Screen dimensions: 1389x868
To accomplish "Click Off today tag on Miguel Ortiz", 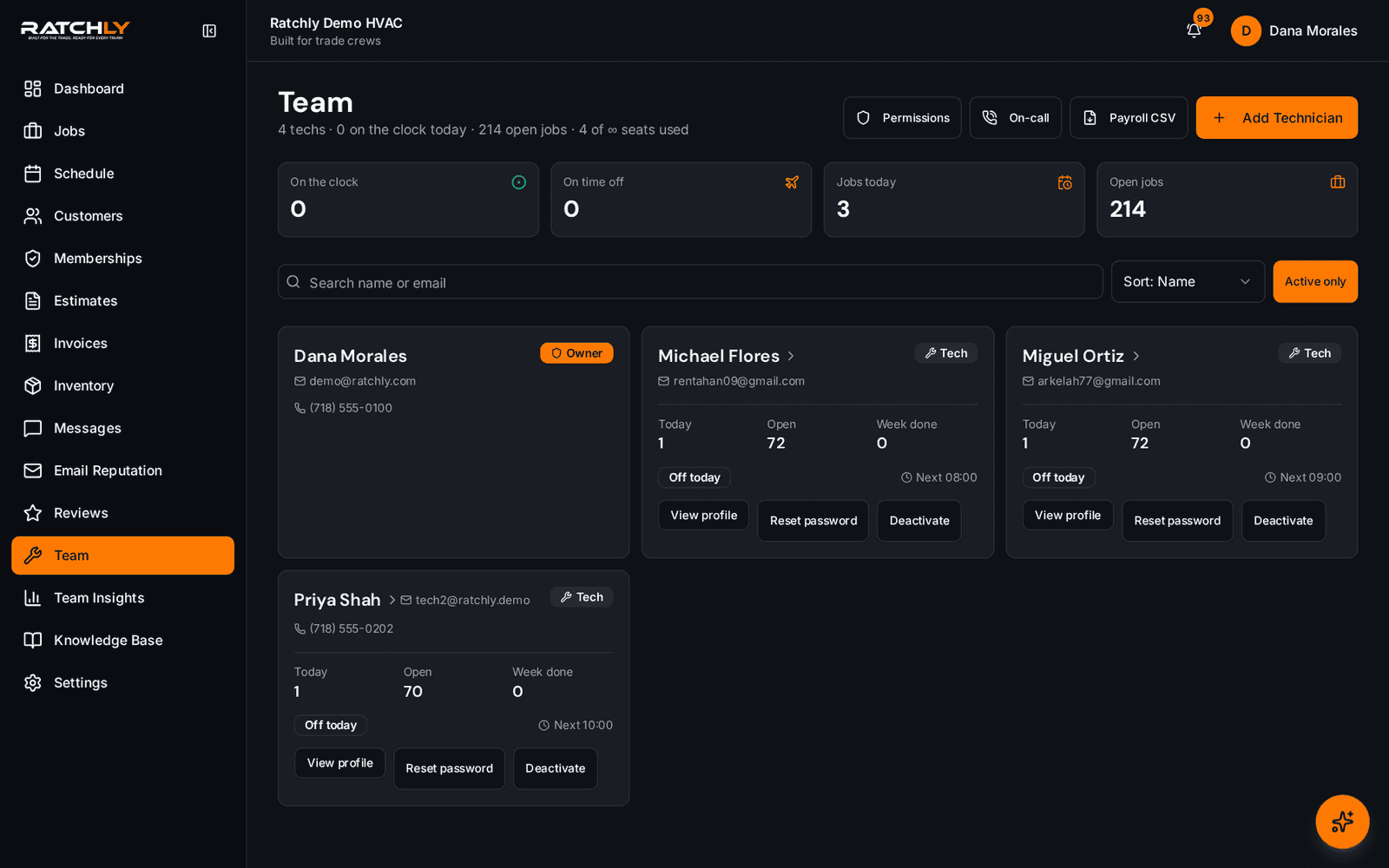I will pos(1058,477).
